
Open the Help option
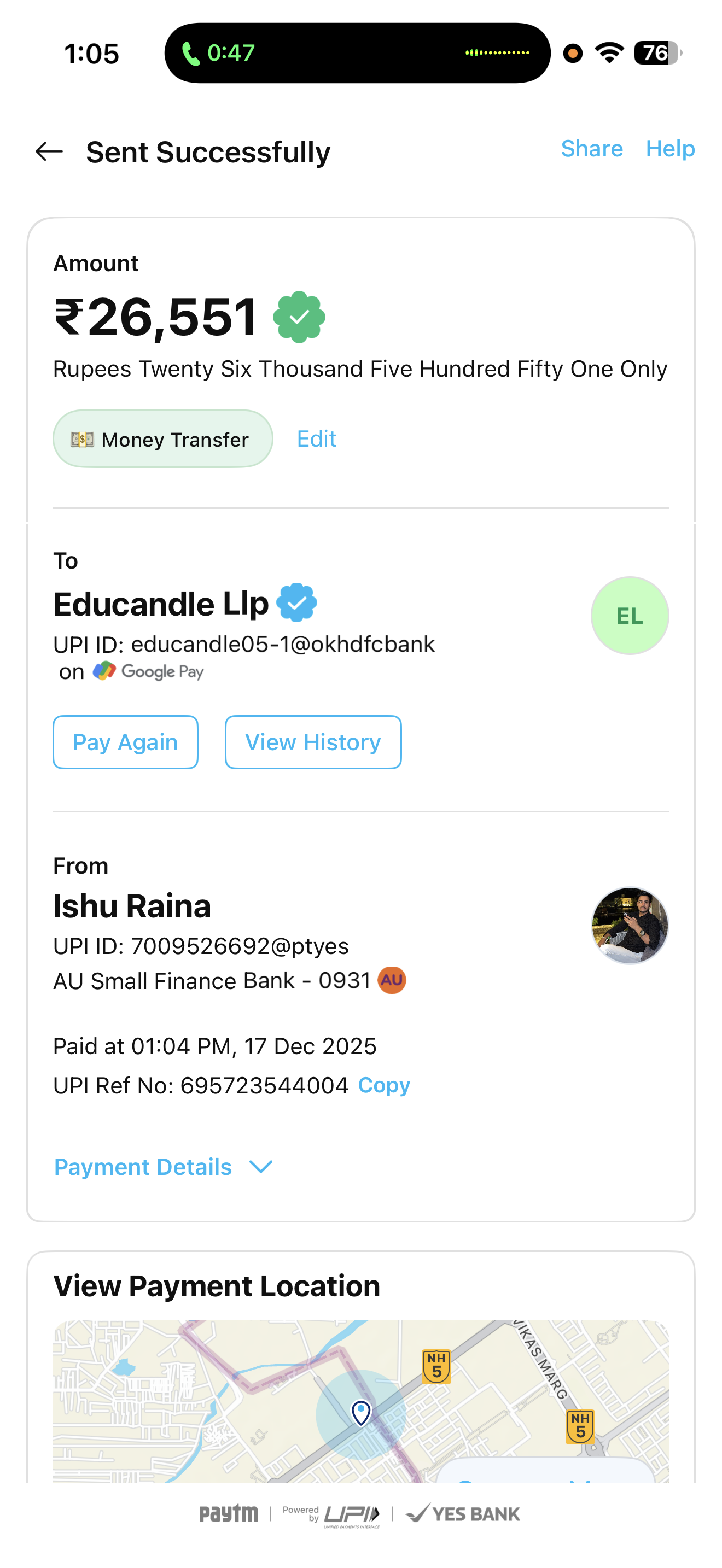point(669,149)
